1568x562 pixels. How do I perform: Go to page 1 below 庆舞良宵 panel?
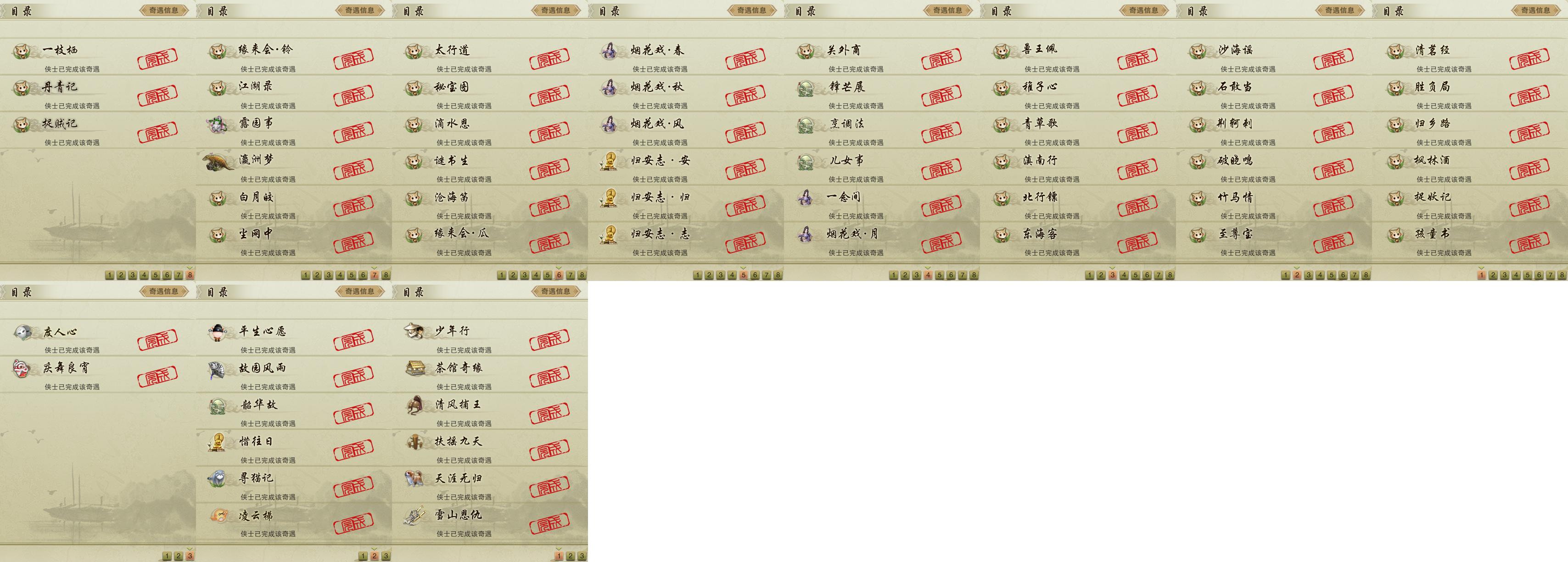(167, 556)
